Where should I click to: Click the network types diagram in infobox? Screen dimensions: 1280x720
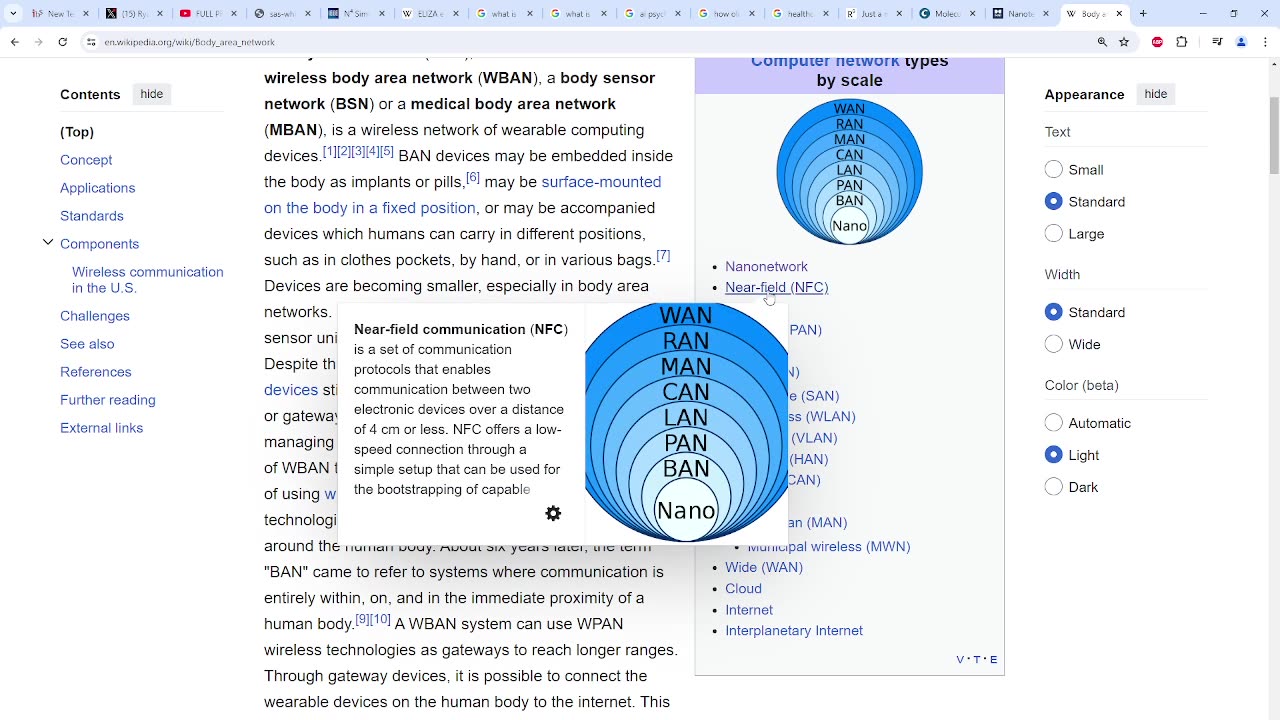point(849,172)
